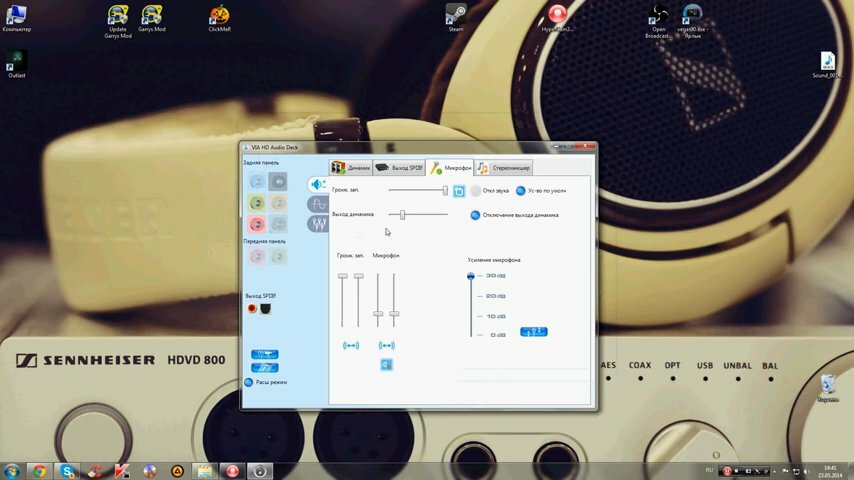Image resolution: width=854 pixels, height=480 pixels.
Task: Click the black optical SPDIF output icon
Action: coord(265,309)
